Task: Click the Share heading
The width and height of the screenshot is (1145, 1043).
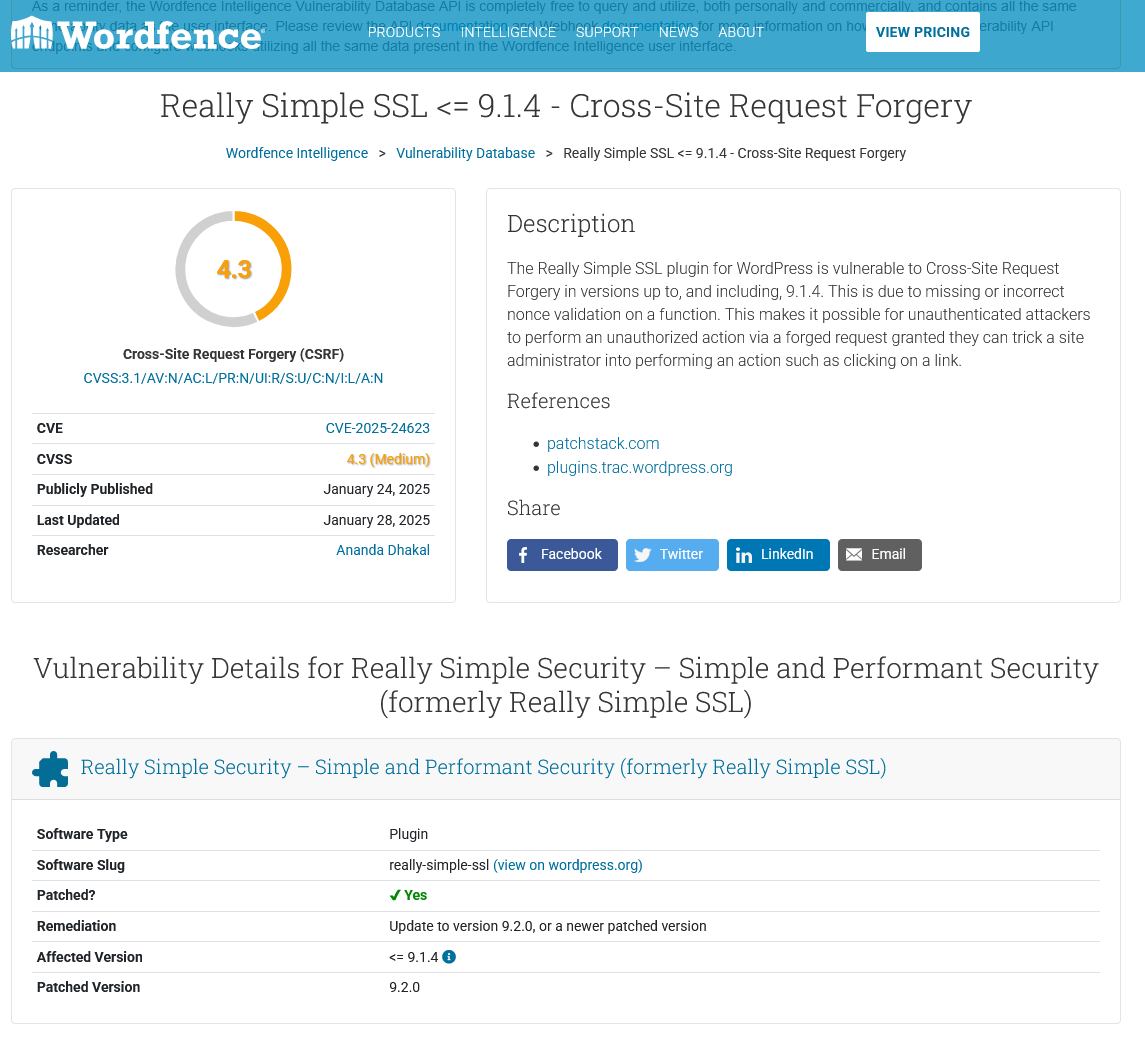Action: coord(533,508)
